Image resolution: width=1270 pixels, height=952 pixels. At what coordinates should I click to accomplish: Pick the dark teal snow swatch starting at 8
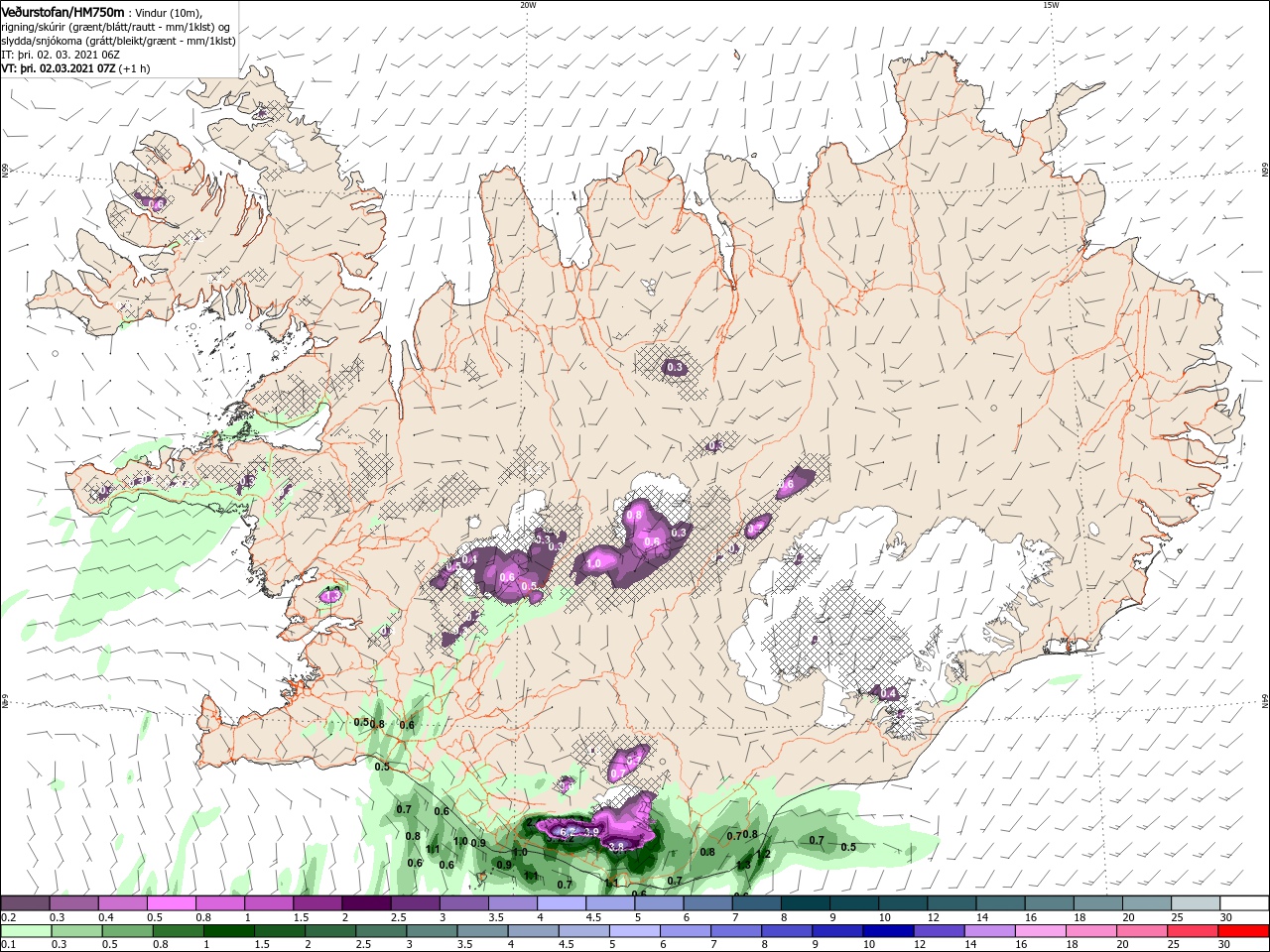click(804, 903)
